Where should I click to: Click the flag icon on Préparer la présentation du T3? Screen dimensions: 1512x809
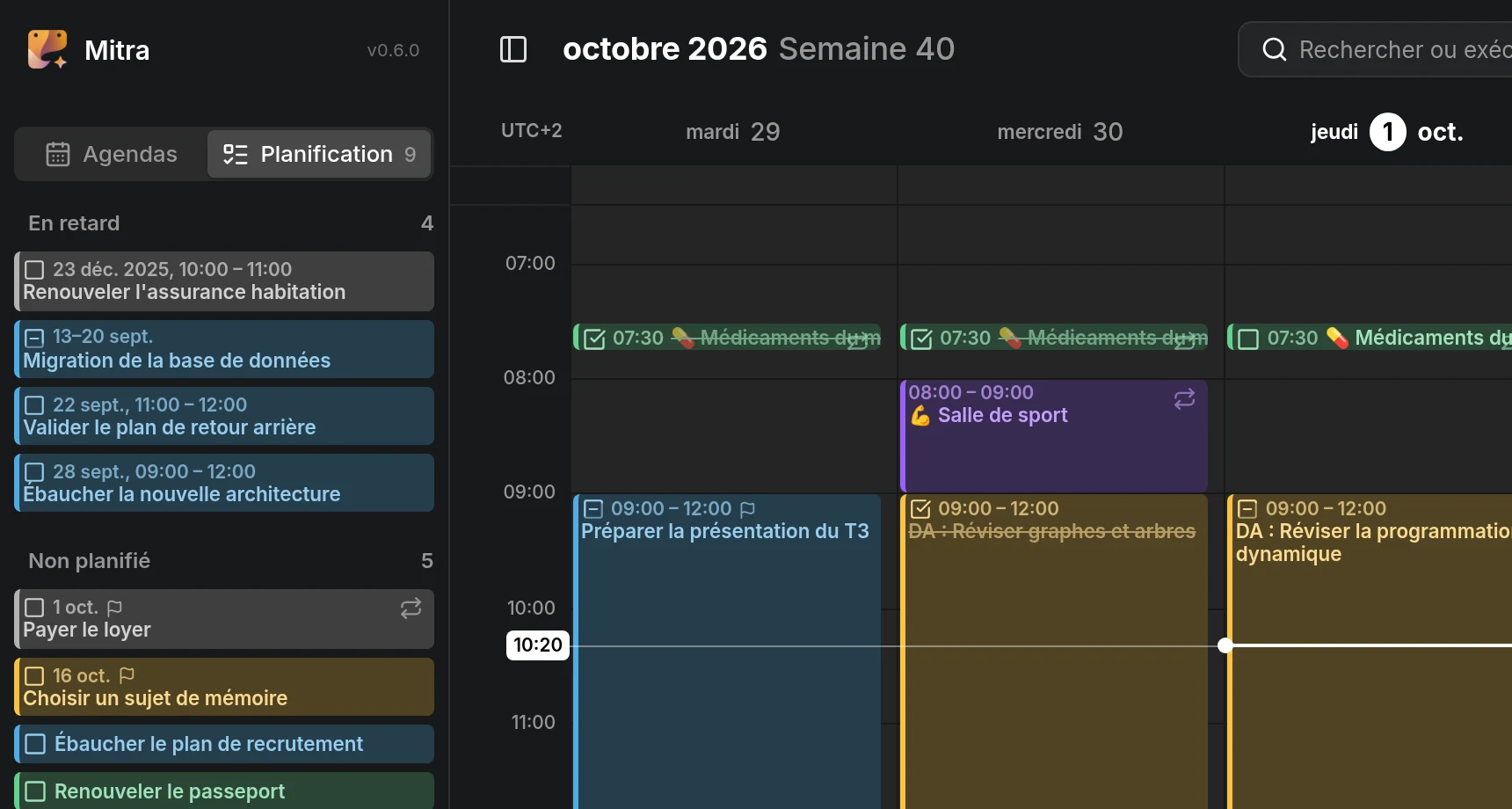click(747, 509)
